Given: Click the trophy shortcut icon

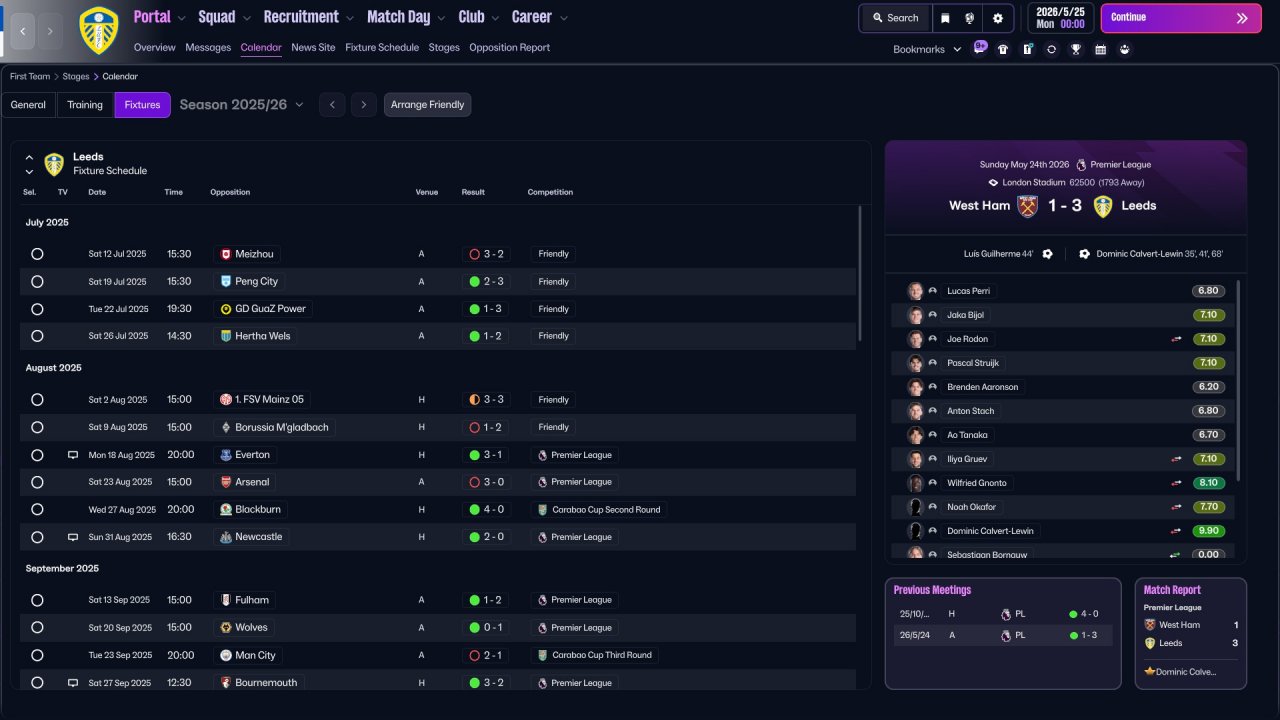Looking at the screenshot, I should click(1076, 49).
